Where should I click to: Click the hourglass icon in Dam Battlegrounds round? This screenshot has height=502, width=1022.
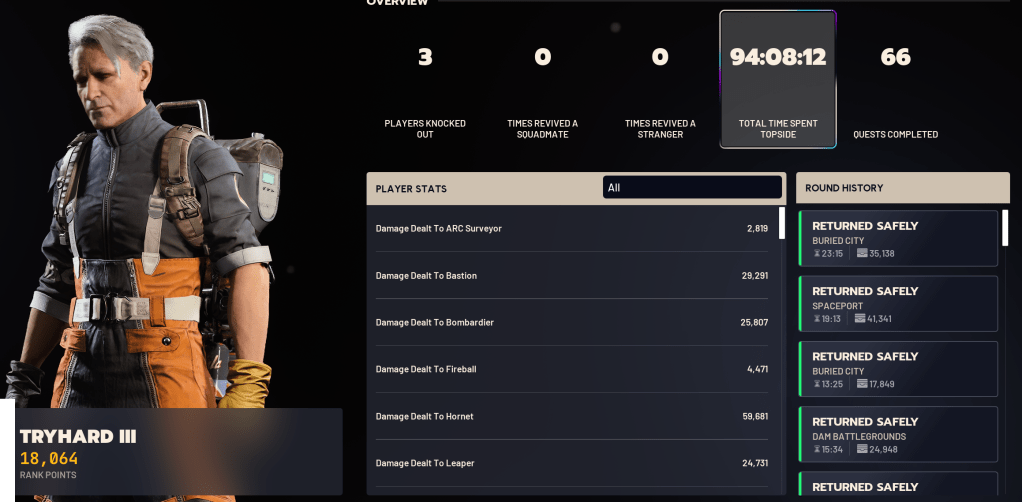tap(817, 449)
